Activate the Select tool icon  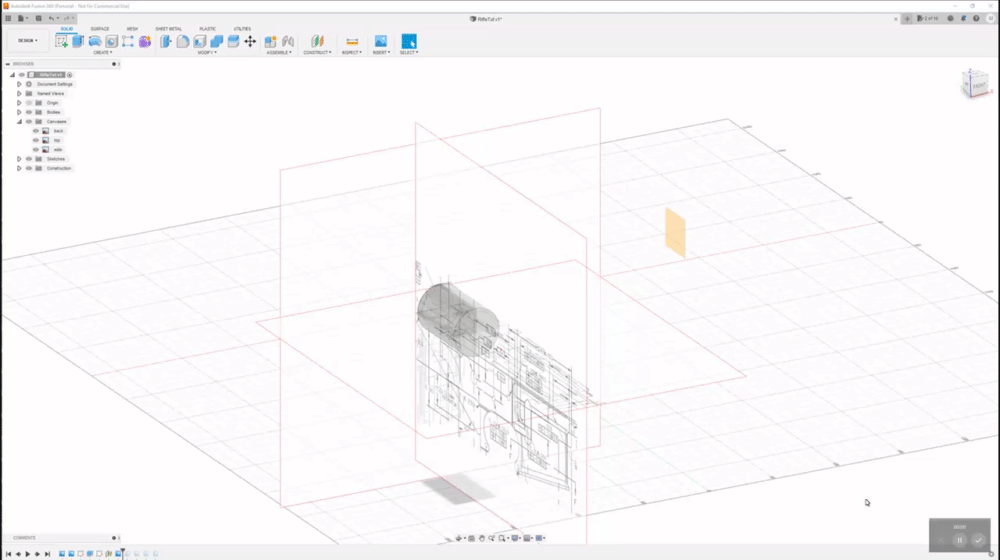[409, 41]
